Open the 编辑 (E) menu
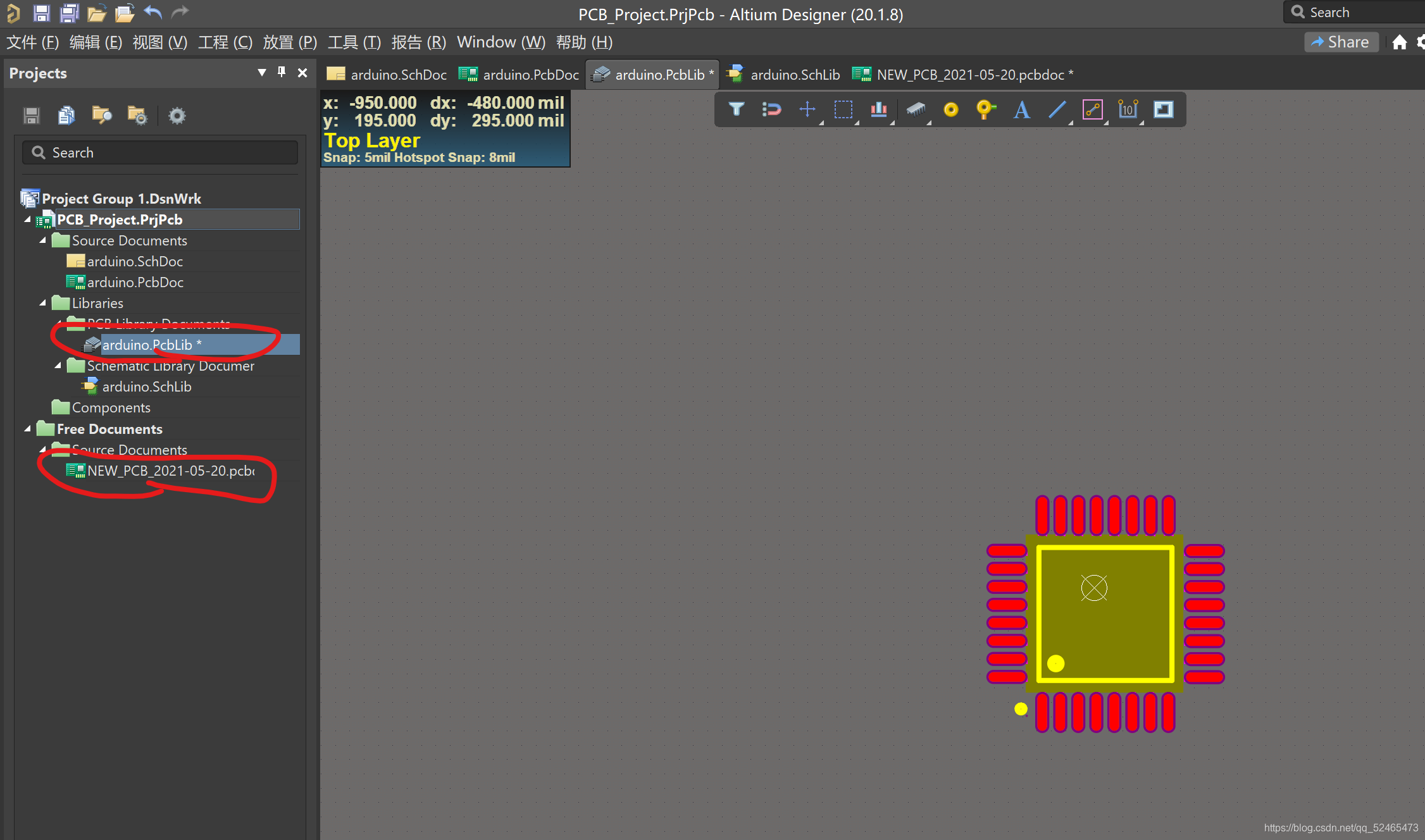 96,42
